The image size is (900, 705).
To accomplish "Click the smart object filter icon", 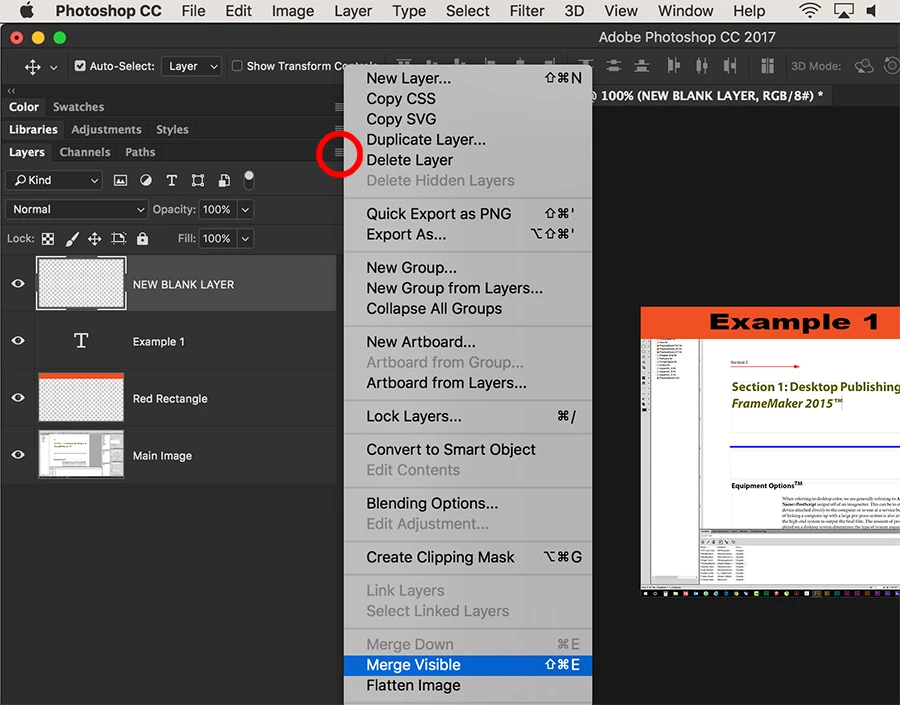I will (x=224, y=180).
